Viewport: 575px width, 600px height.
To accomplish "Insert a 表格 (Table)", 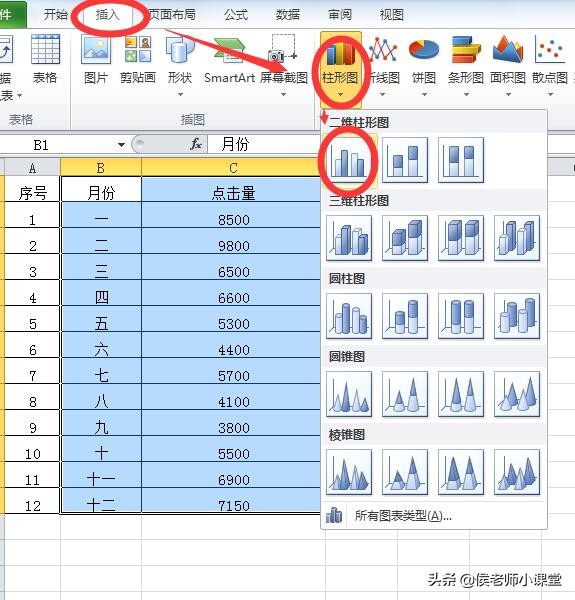I will click(x=45, y=59).
